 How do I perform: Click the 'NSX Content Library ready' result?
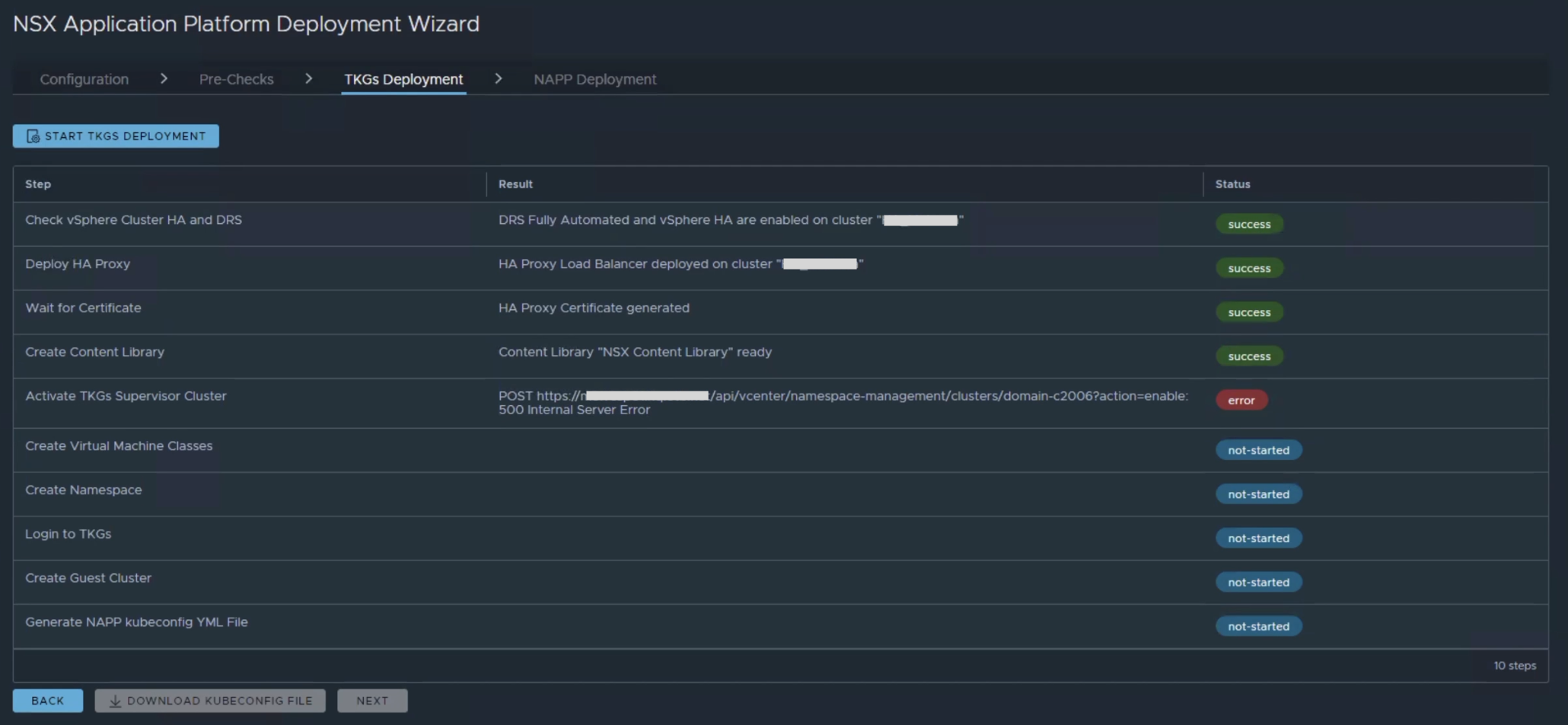coord(635,353)
